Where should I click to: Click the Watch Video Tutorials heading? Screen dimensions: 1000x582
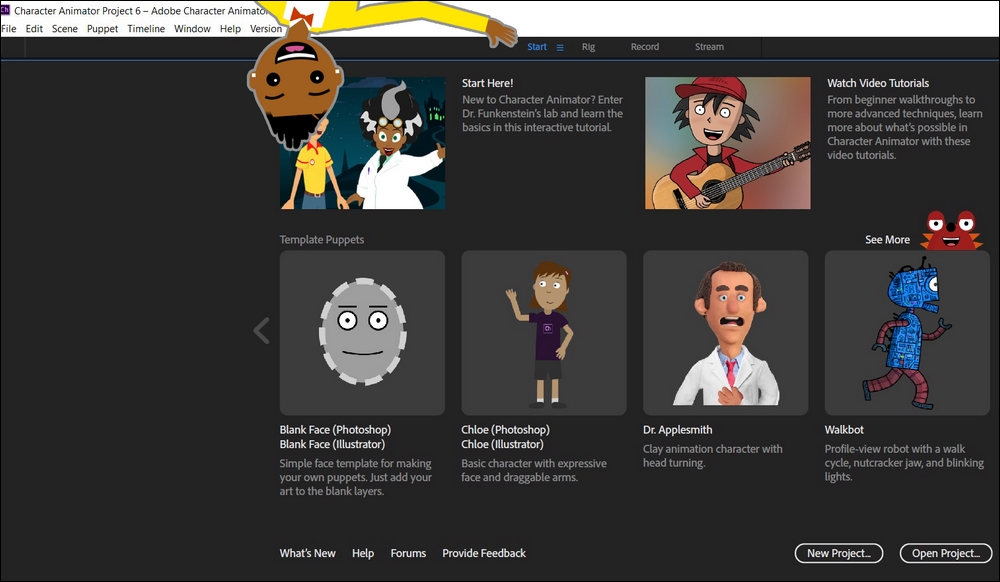click(878, 84)
